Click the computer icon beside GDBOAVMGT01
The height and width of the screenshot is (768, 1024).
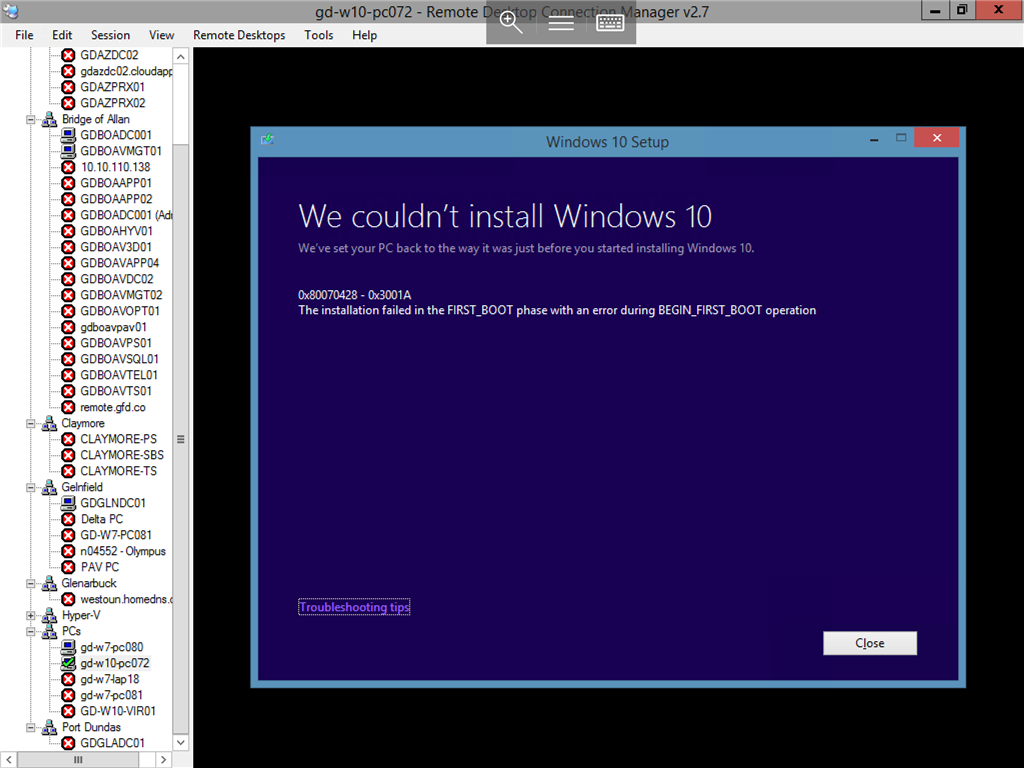click(68, 151)
